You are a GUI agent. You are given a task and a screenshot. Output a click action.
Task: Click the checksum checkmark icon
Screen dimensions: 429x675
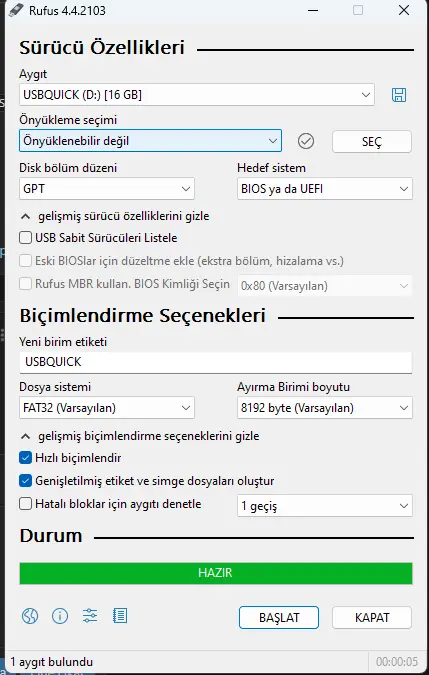(x=306, y=141)
